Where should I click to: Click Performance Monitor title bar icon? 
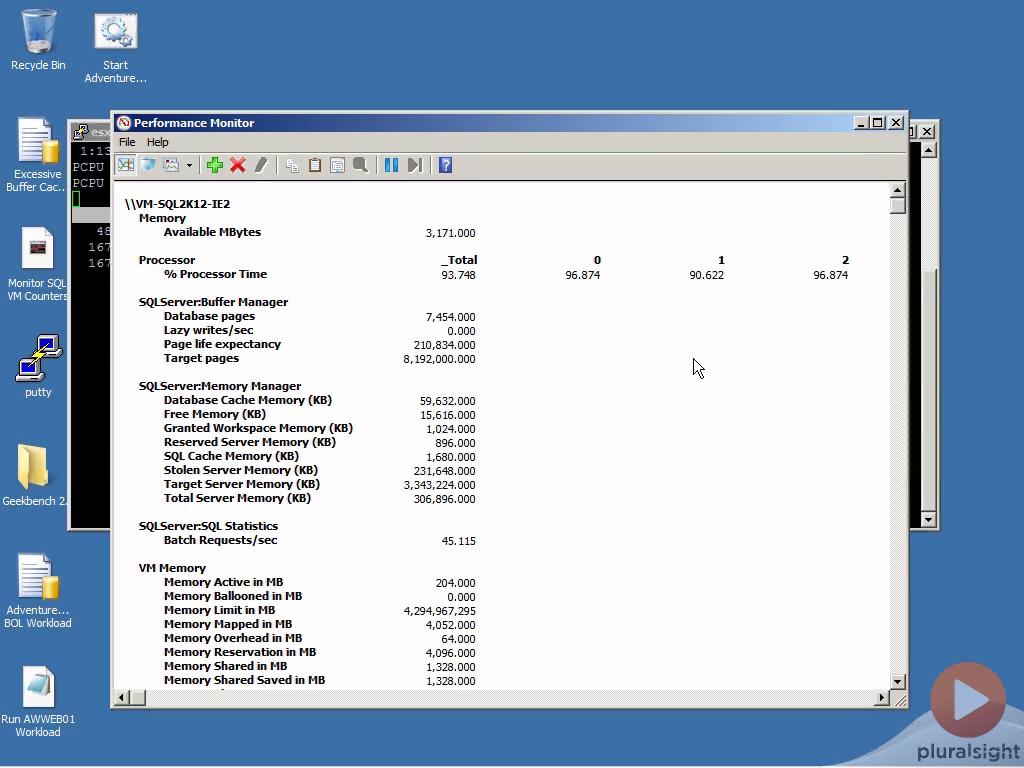tap(123, 123)
